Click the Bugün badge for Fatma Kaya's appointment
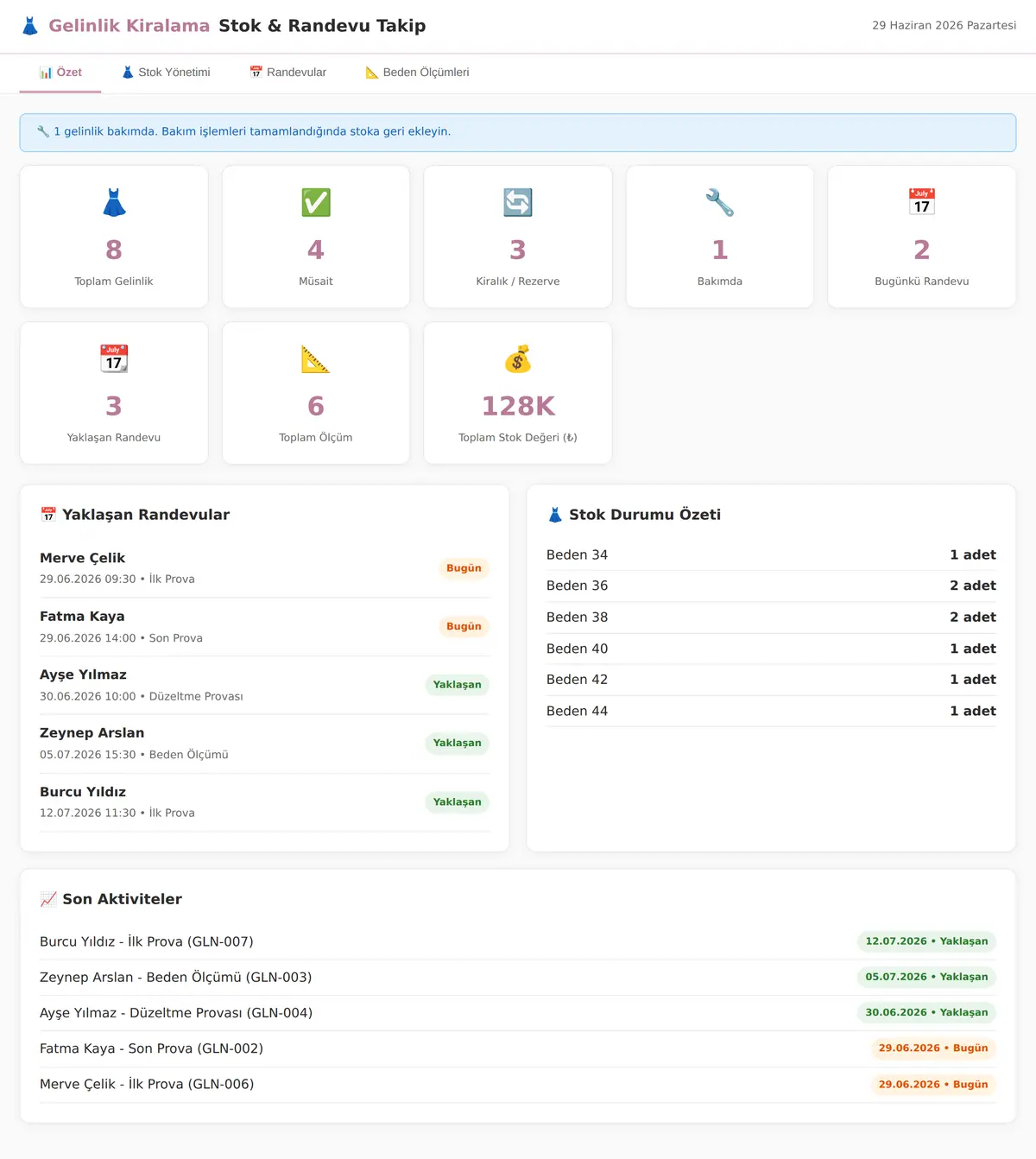The image size is (1036, 1159). (464, 626)
